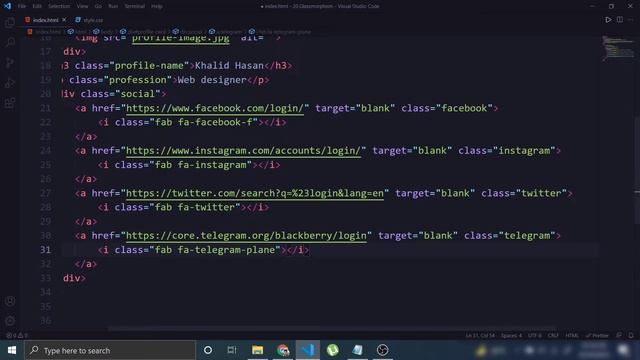Click the text Khalid Hasan on line 18
640x360 pixels.
[229, 66]
